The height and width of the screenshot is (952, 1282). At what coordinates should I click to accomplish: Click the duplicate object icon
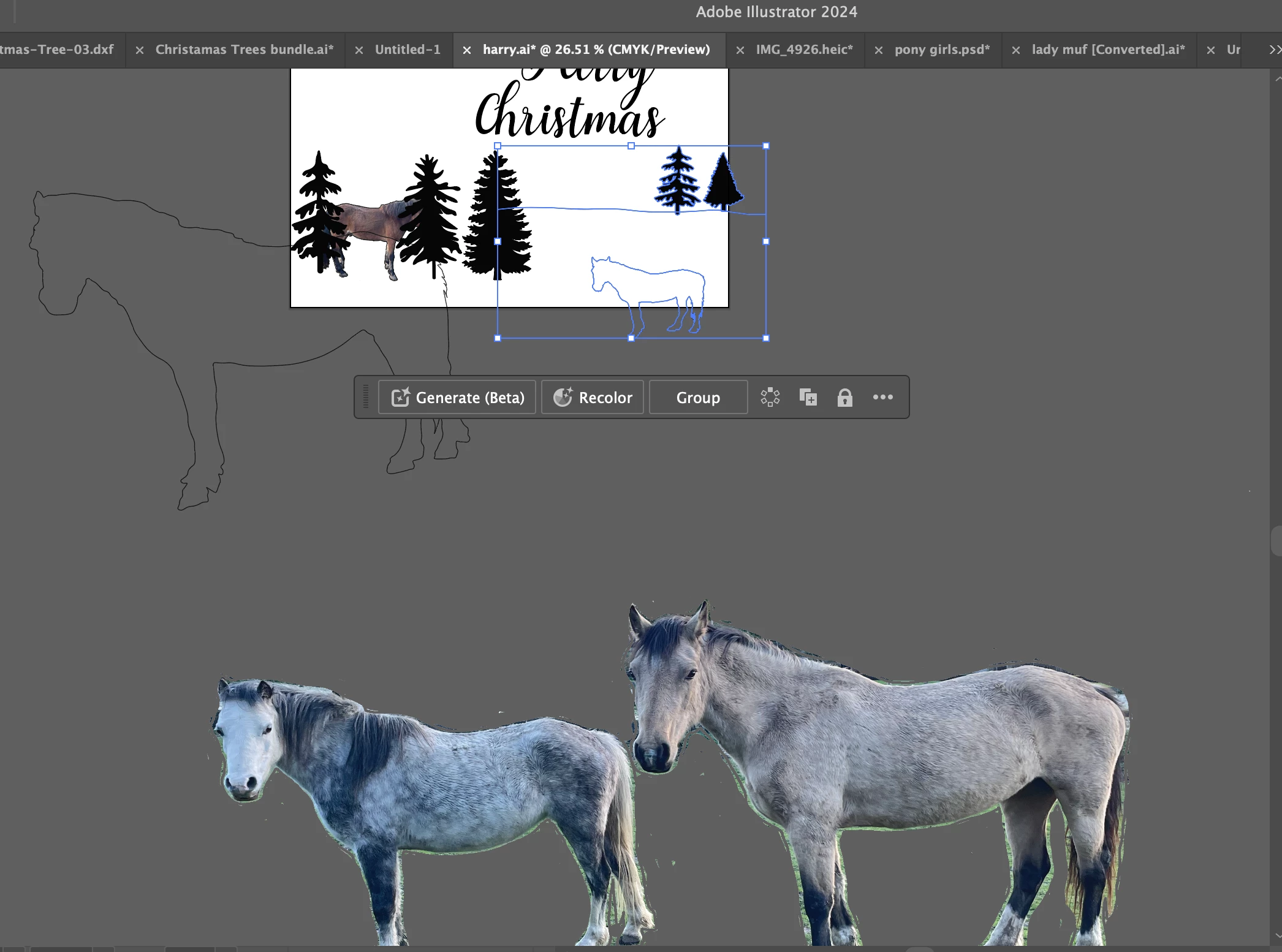[x=808, y=398]
